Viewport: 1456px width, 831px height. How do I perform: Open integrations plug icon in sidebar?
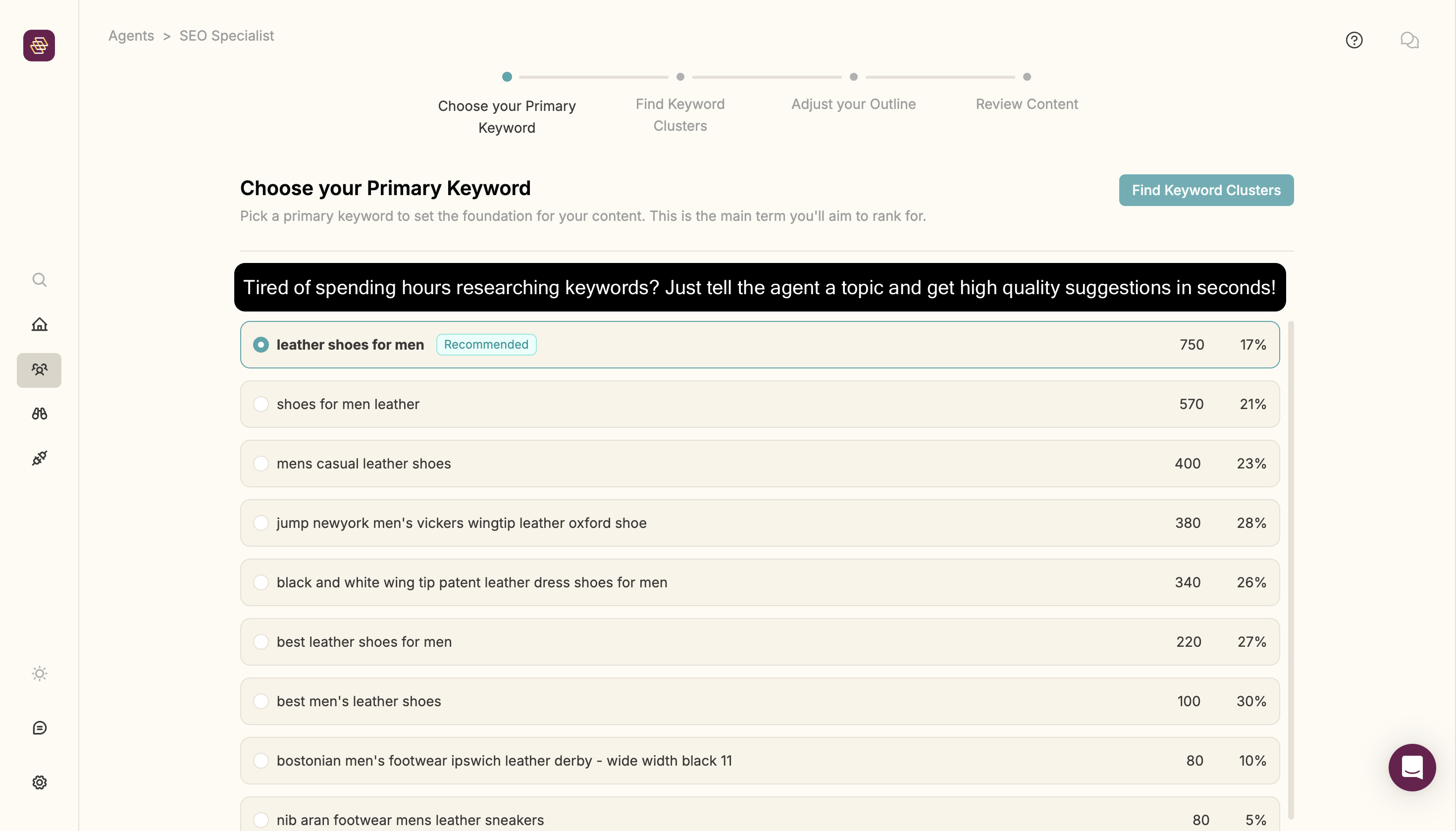[39, 458]
